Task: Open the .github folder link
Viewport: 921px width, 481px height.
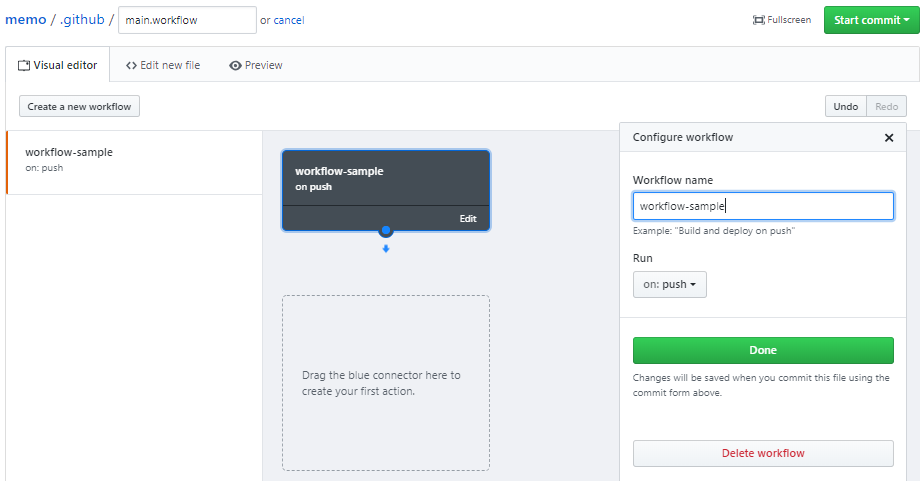Action: [x=82, y=20]
